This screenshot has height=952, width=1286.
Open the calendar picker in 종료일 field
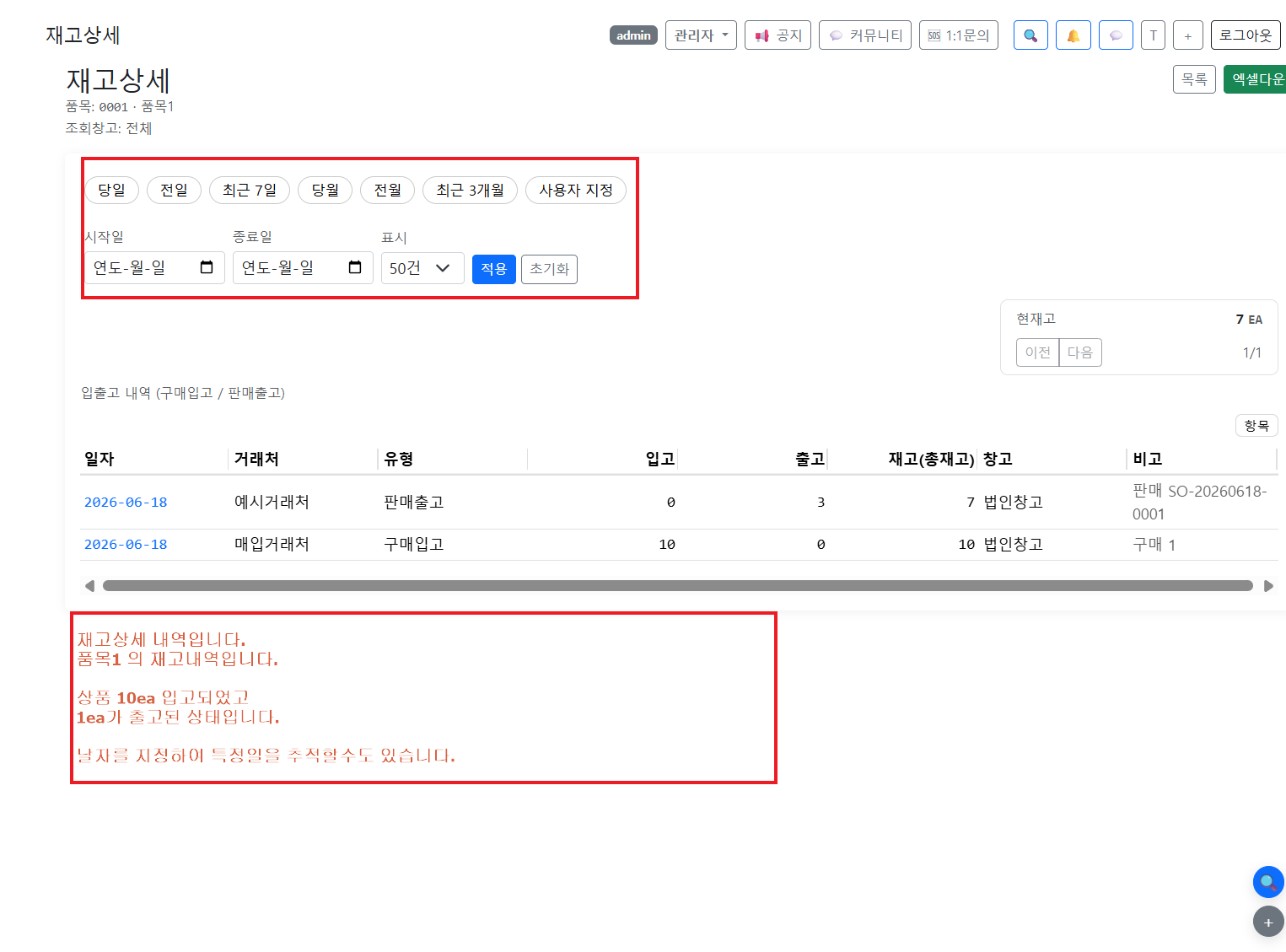click(355, 267)
